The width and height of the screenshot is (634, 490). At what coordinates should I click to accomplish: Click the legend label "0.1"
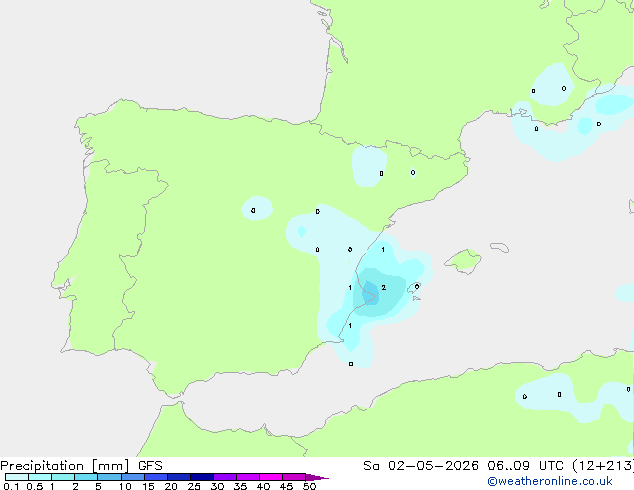click(11, 486)
